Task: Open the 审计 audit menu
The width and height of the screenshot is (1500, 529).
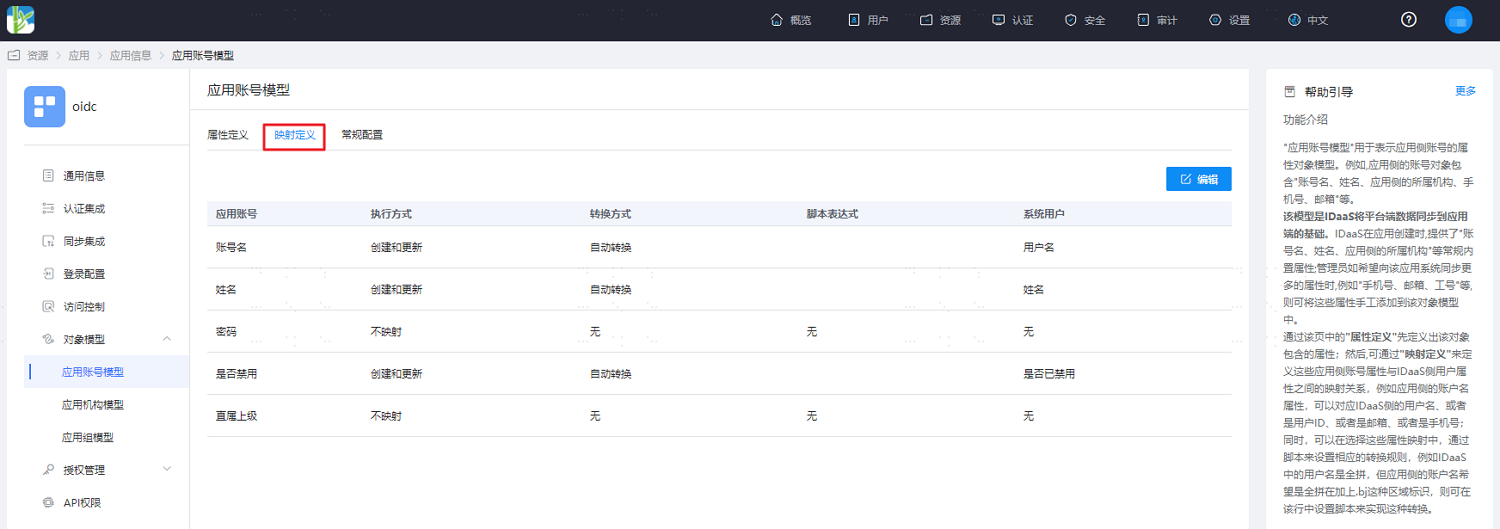Action: (x=1157, y=20)
